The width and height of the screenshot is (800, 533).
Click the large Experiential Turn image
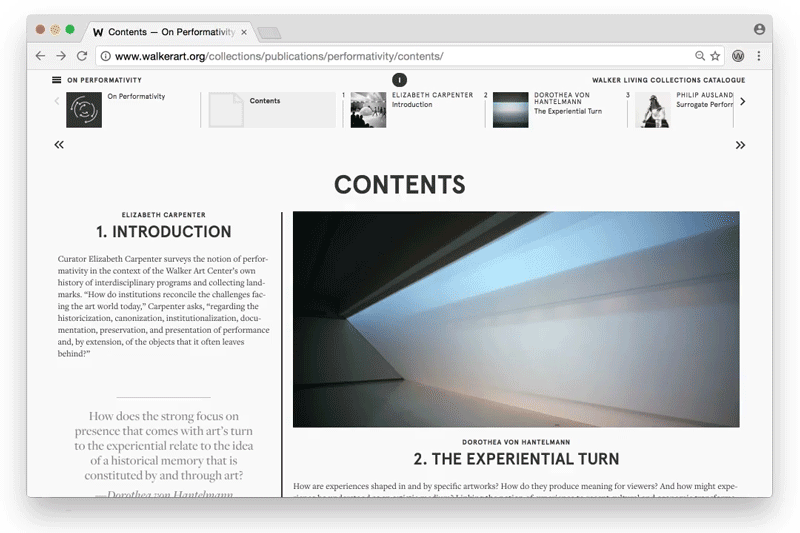516,319
